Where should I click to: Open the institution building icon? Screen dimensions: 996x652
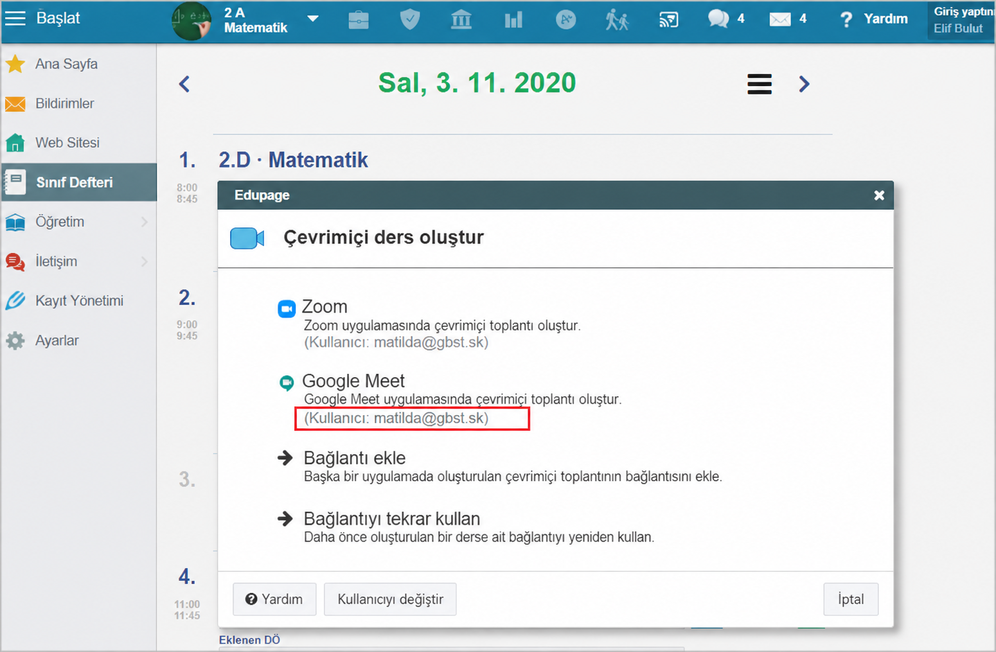pyautogui.click(x=461, y=20)
